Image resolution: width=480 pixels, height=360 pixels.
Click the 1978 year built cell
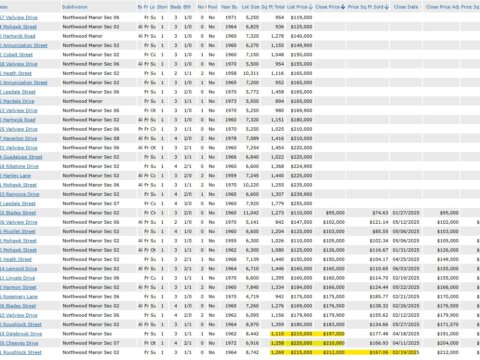(x=231, y=139)
